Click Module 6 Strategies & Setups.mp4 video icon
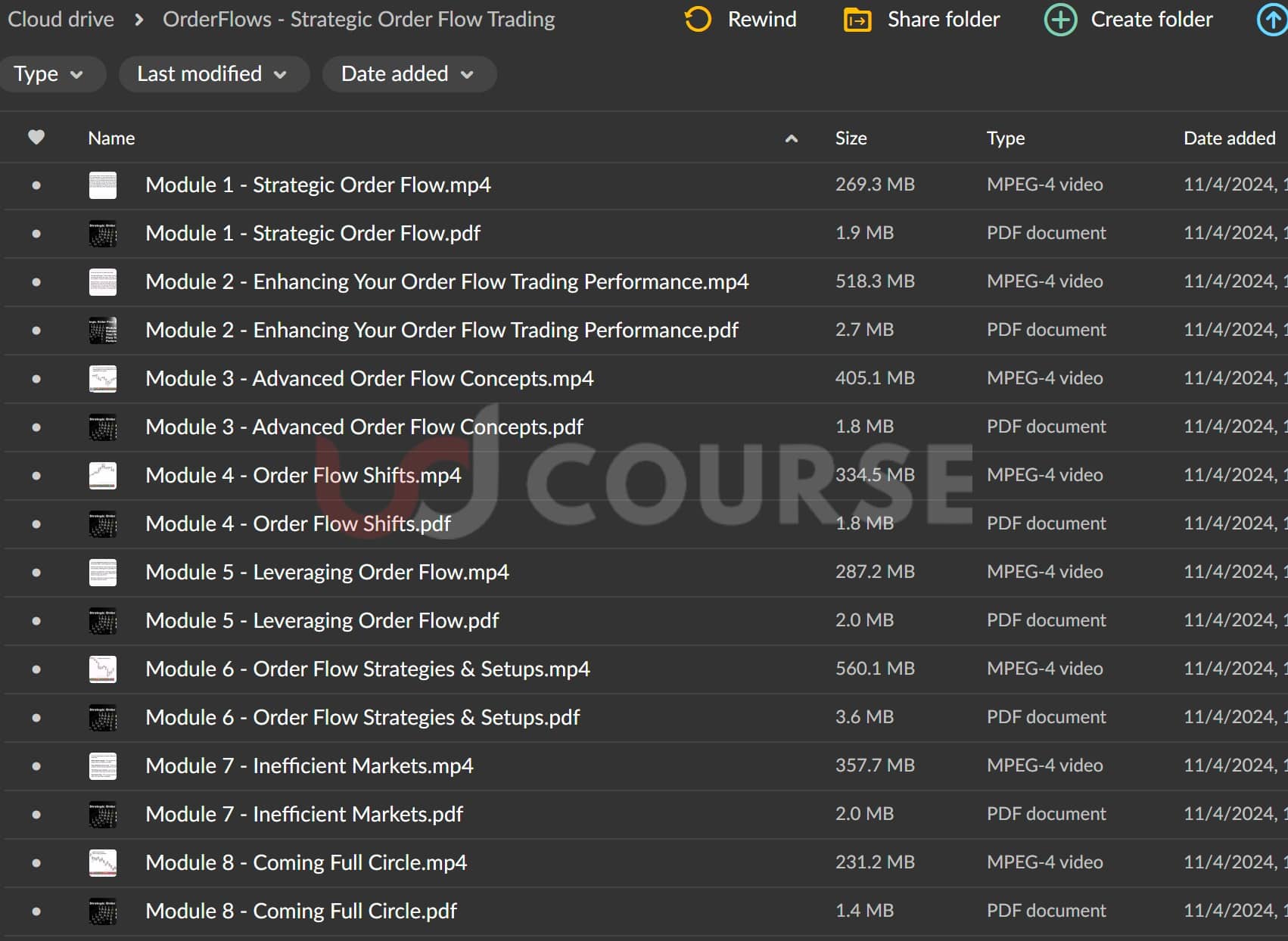The image size is (1288, 941). pyautogui.click(x=103, y=669)
